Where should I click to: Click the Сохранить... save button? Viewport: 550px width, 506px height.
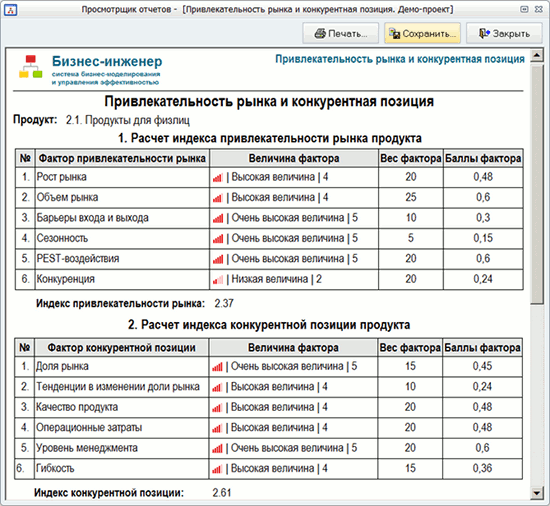(422, 34)
